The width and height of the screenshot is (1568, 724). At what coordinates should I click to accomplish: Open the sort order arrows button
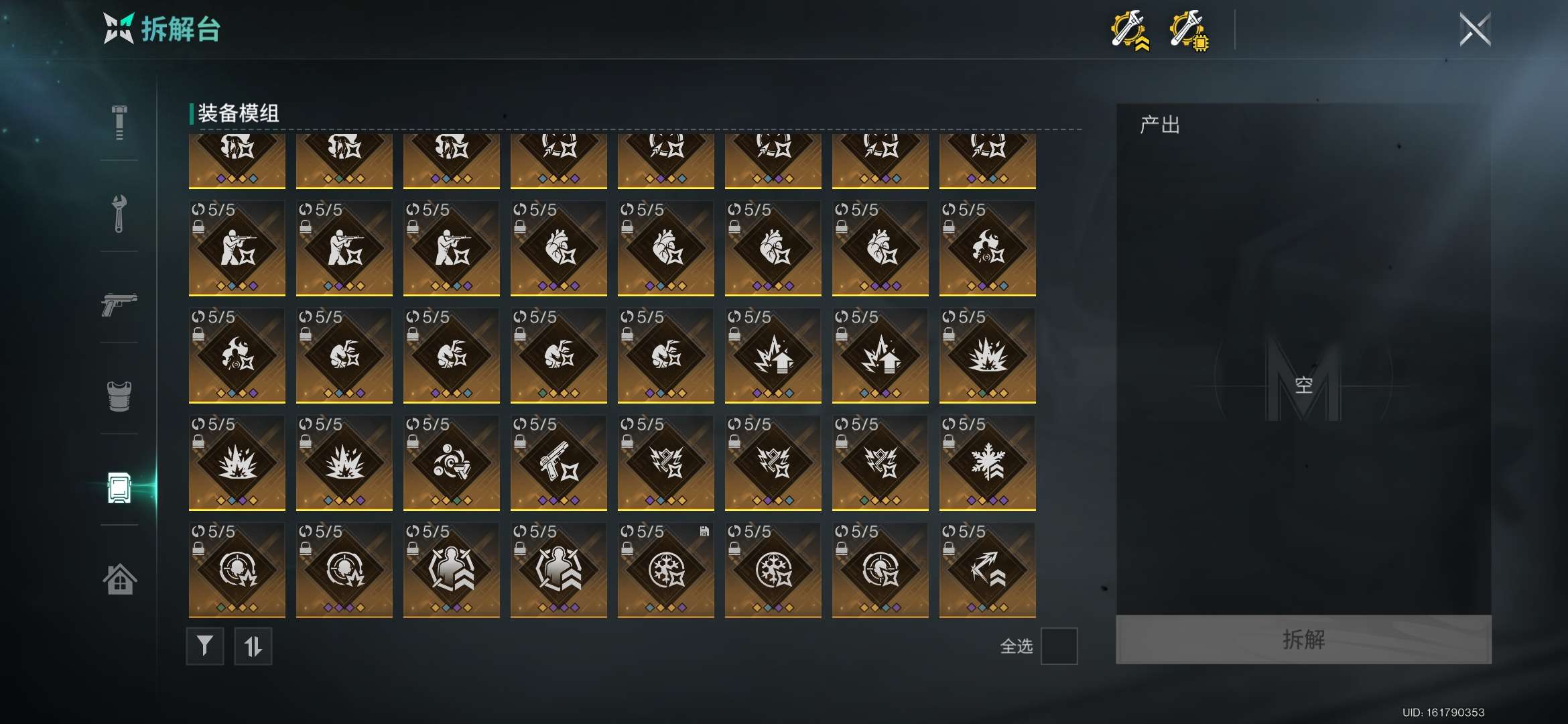pyautogui.click(x=253, y=646)
